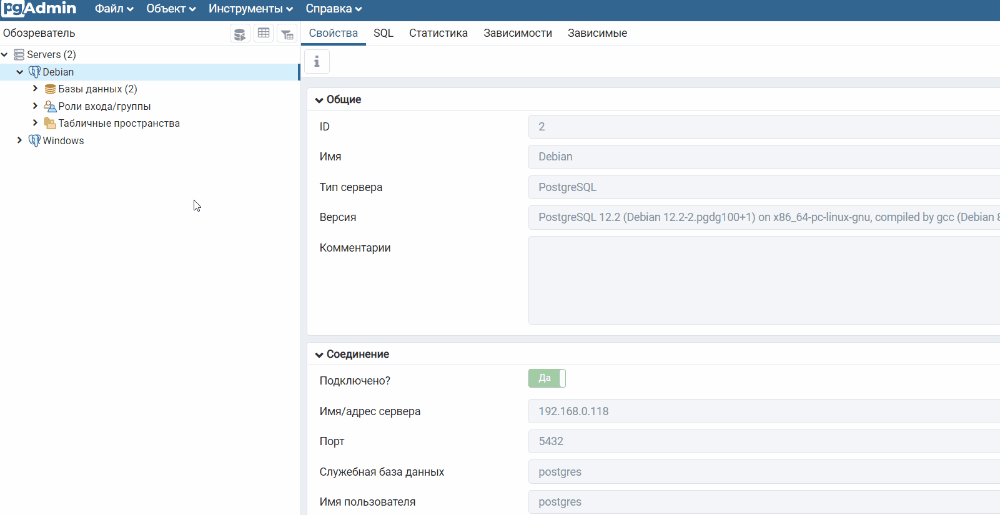1000x515 pixels.
Task: Switch to the SQL tab
Action: point(383,33)
